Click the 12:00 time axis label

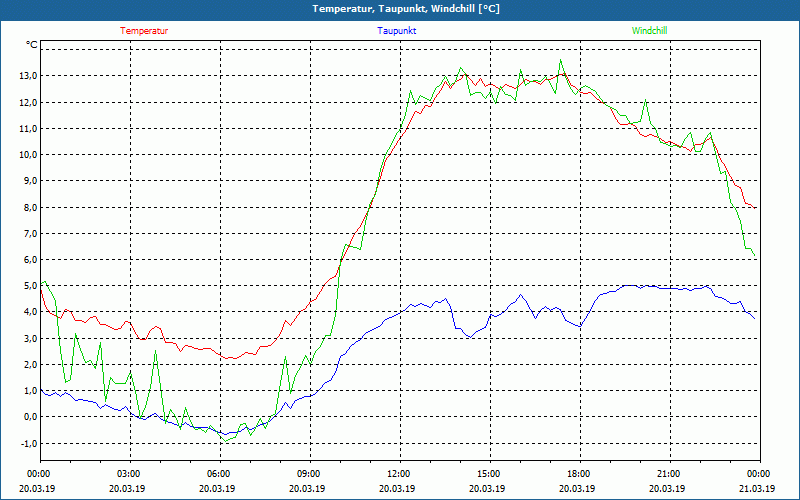(x=400, y=474)
